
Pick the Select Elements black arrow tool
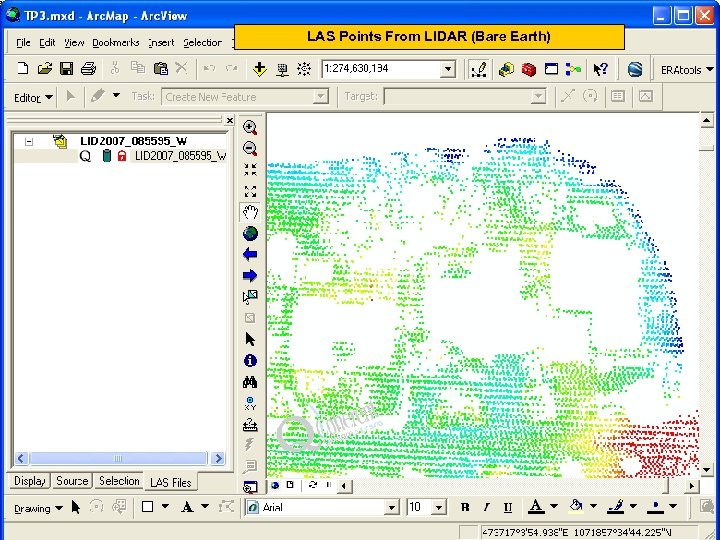click(250, 339)
